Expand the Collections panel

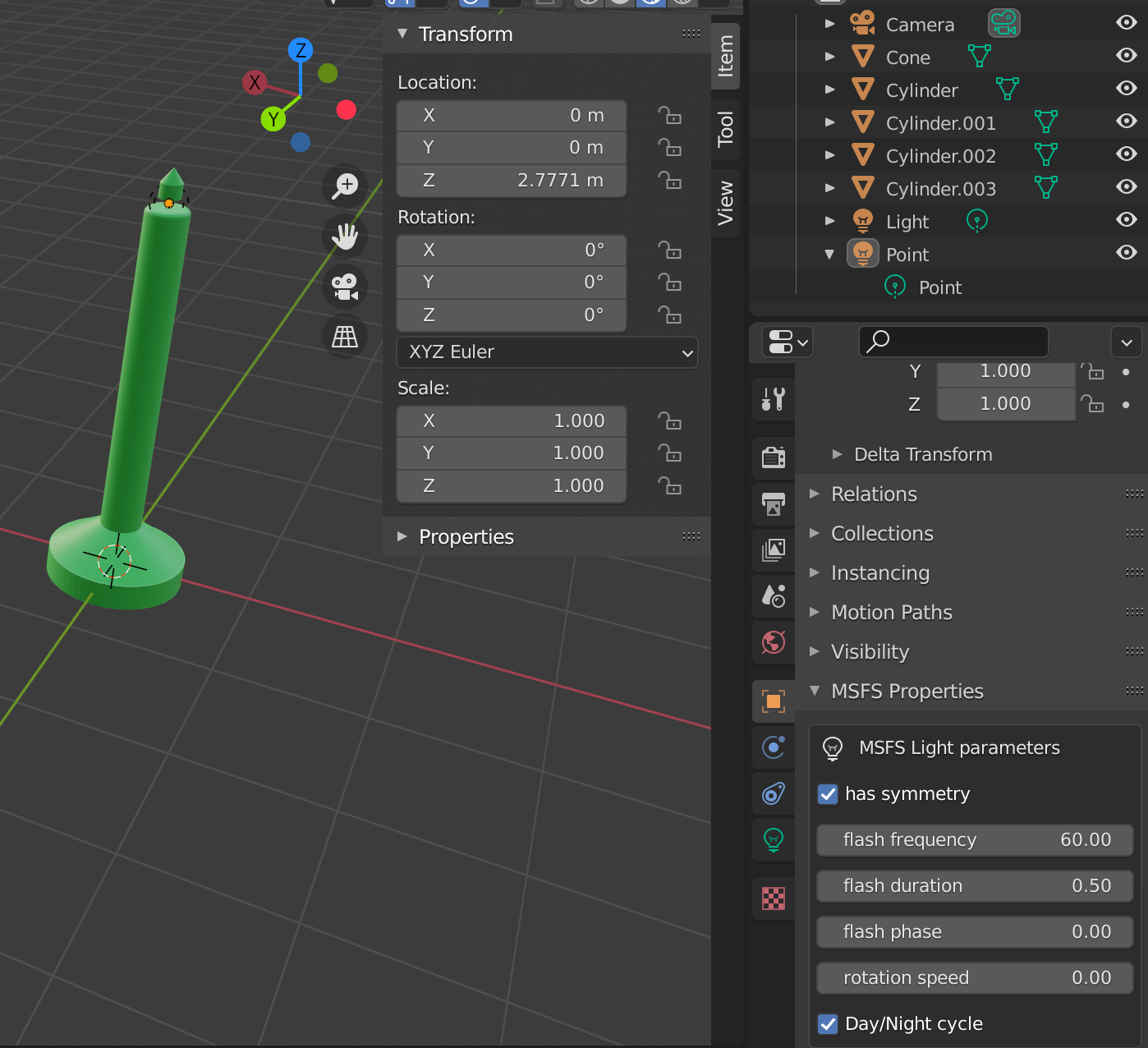tap(815, 533)
